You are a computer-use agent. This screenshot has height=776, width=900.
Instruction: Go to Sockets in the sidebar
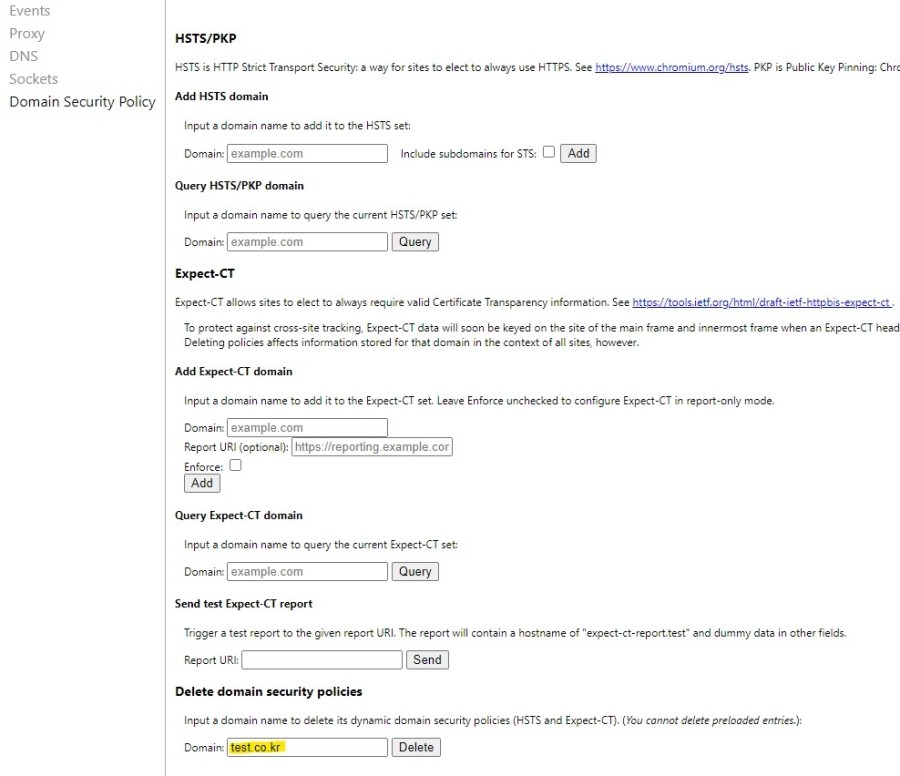34,79
